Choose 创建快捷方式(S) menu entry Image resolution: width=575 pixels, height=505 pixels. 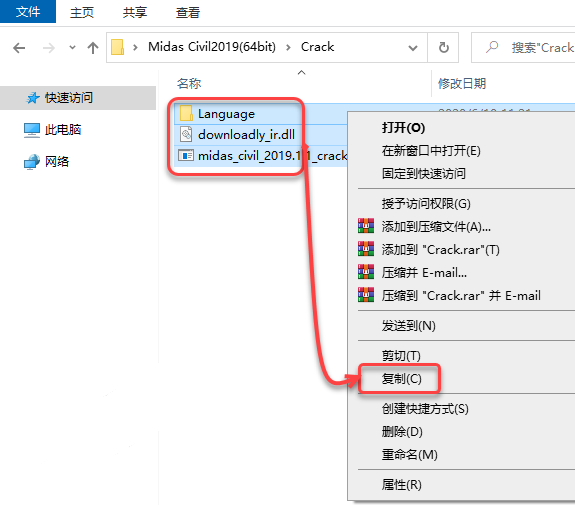pos(461,409)
